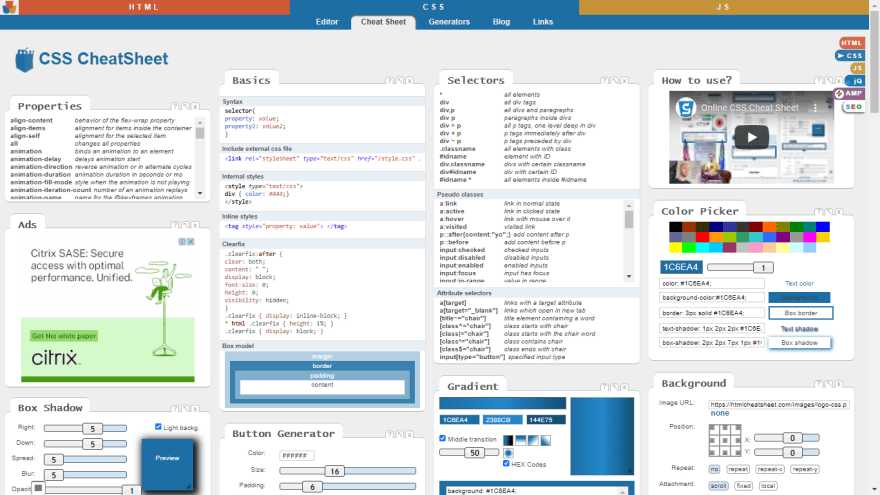Viewport: 880px width, 495px height.
Task: Pick the black swatch in Color Picker
Action: 675,227
